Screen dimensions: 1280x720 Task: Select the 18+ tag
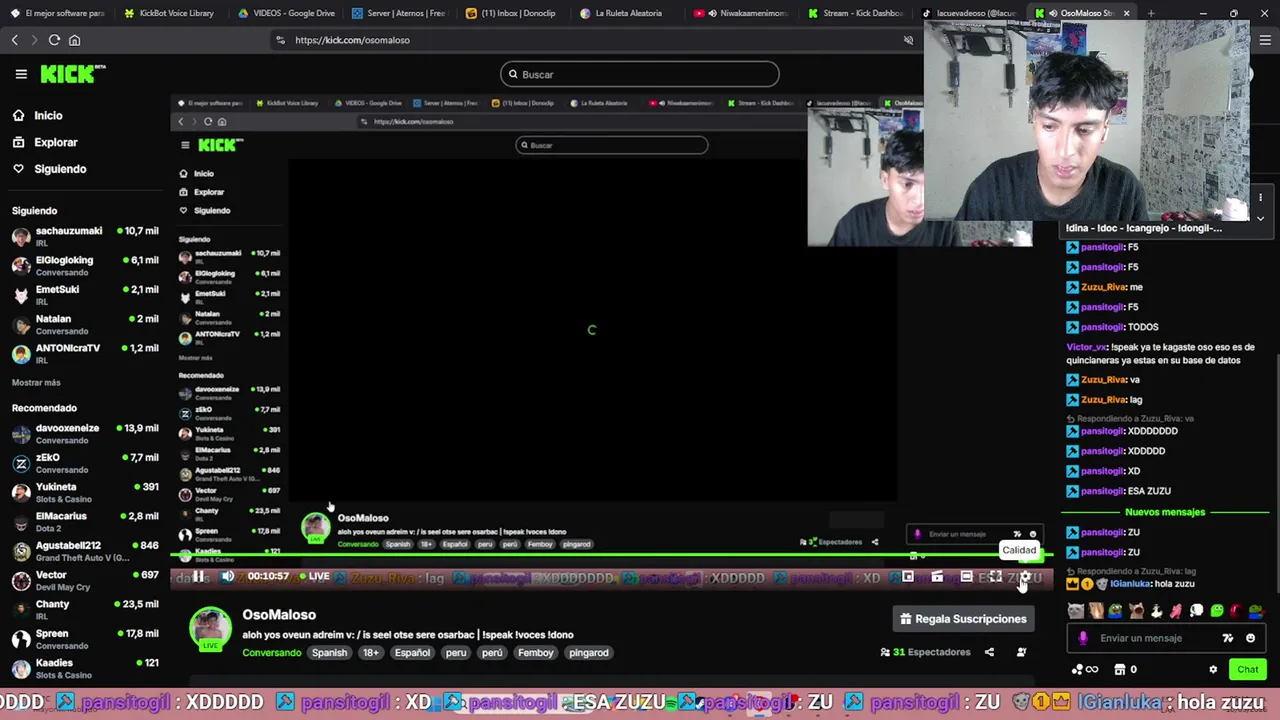pyautogui.click(x=371, y=653)
